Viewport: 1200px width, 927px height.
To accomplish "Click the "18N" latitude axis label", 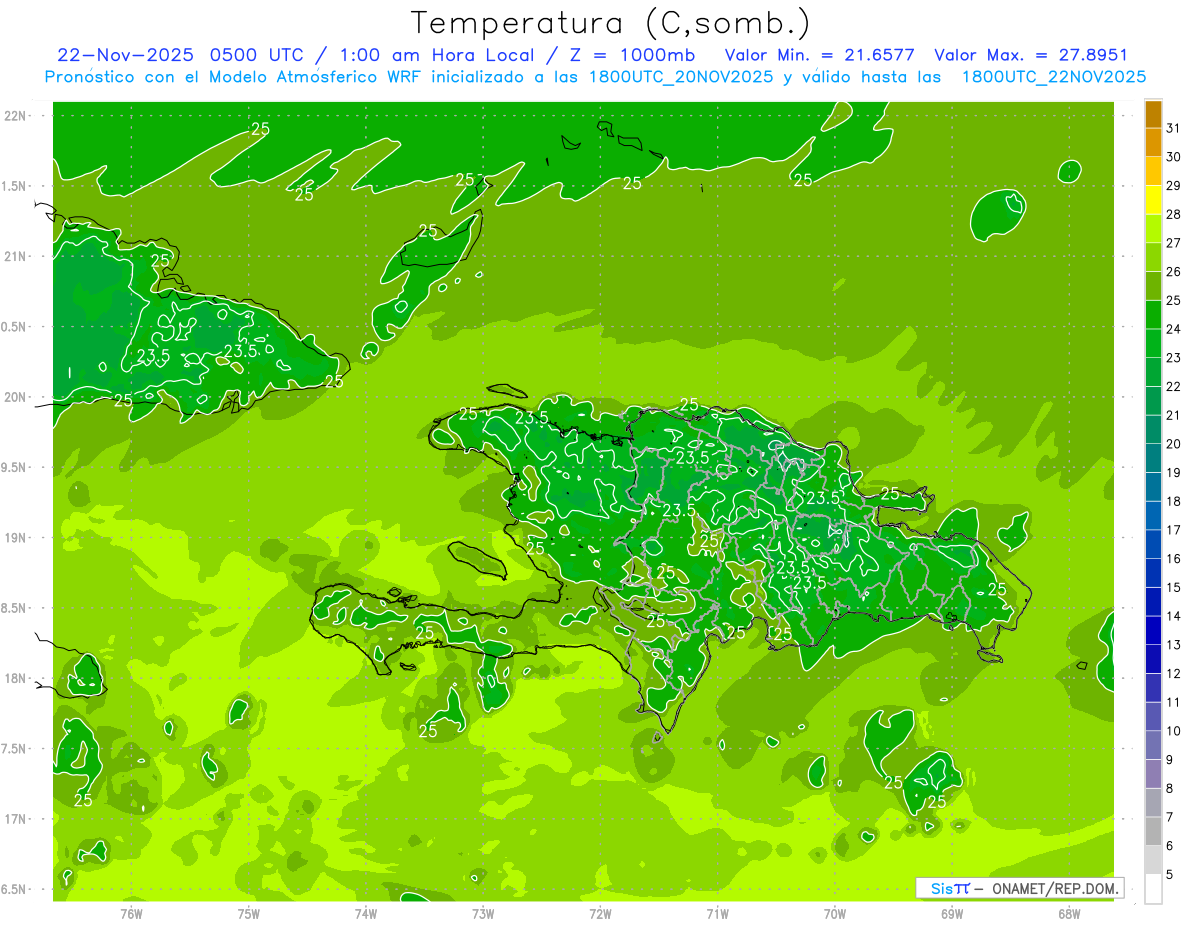I will (x=15, y=678).
